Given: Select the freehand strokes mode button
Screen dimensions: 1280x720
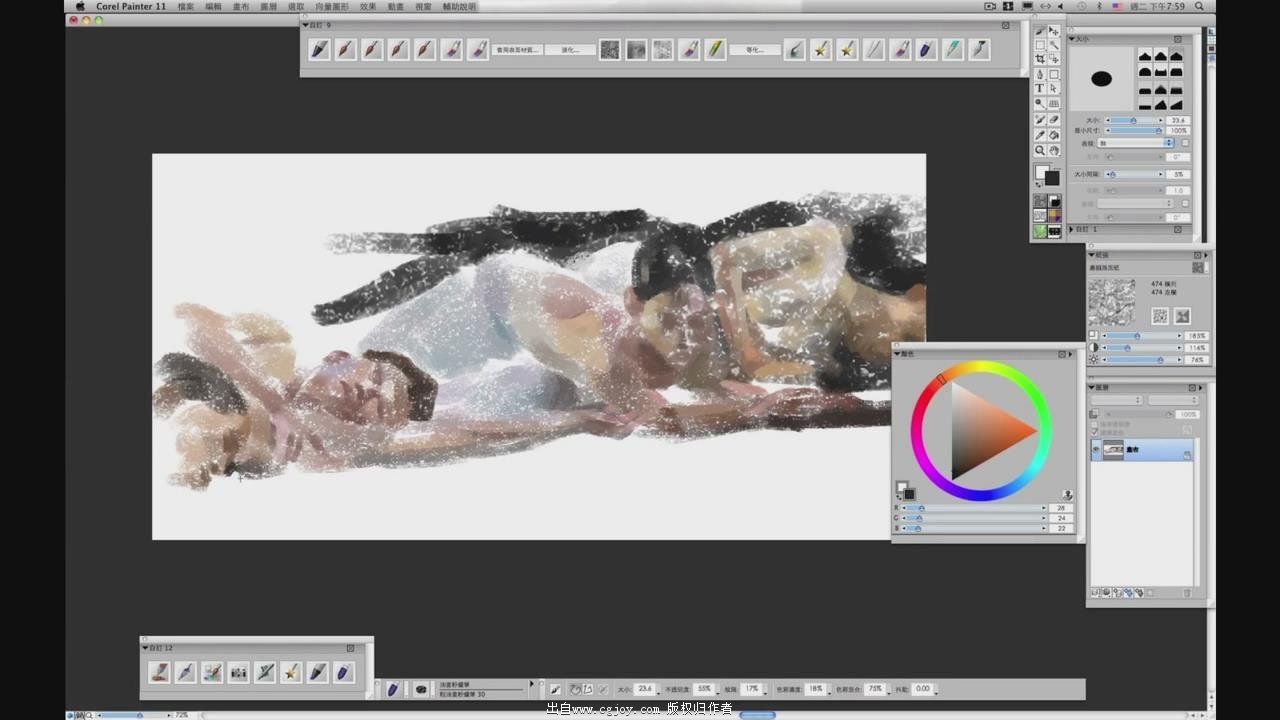Looking at the screenshot, I should (x=575, y=689).
